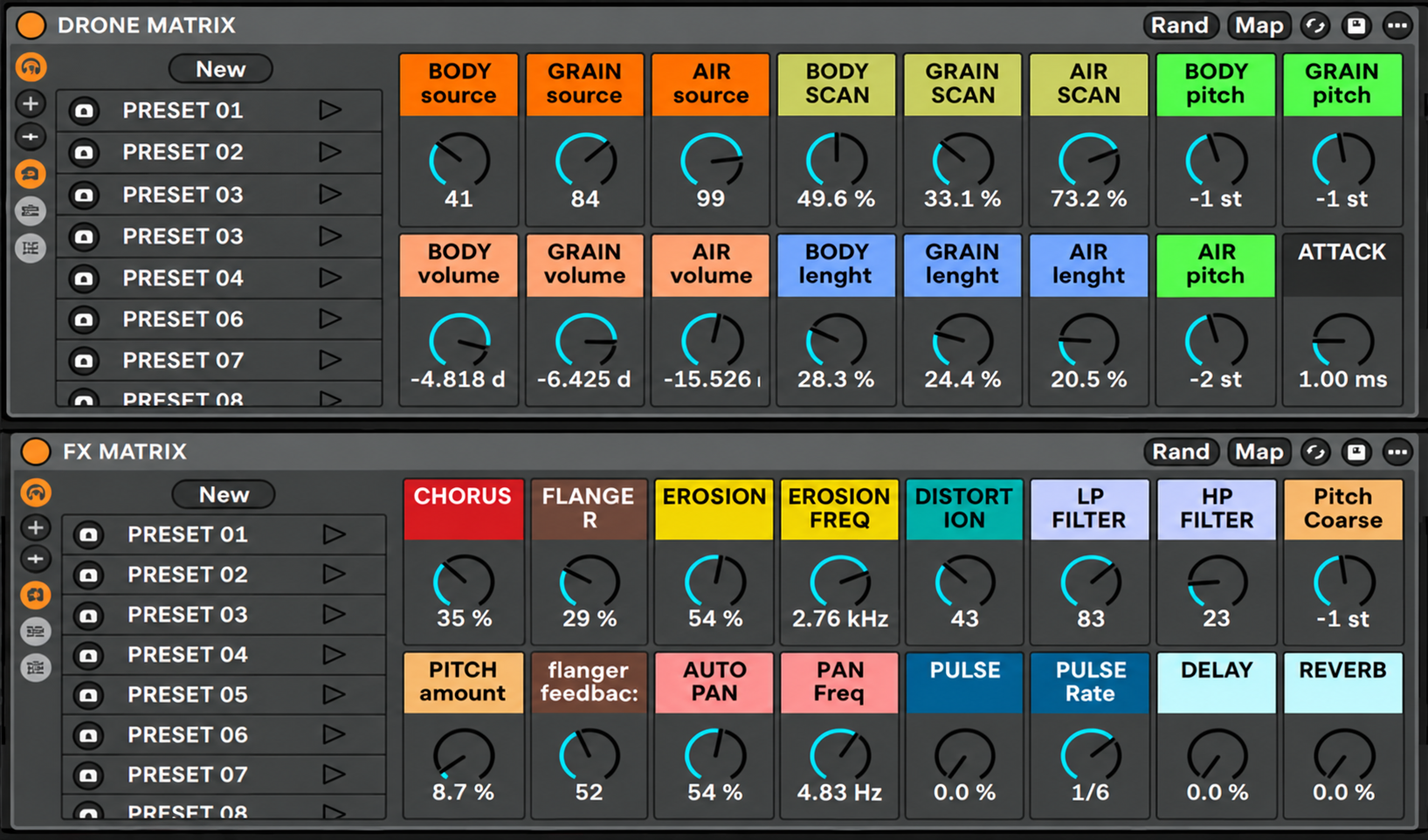Toggle the DRONE MATRIX device activator circle
This screenshot has height=840, width=1428.
[x=31, y=25]
